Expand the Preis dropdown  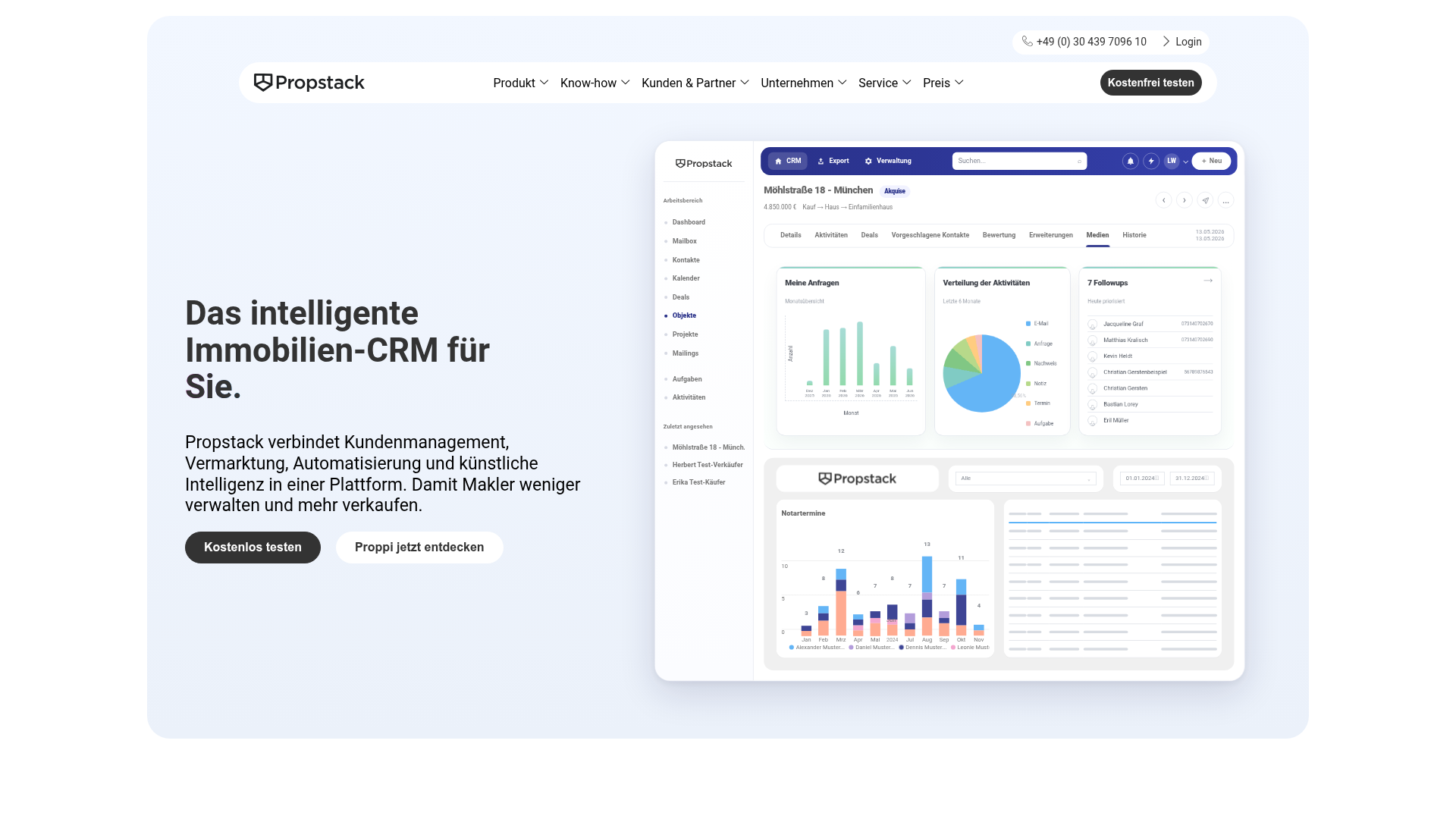pyautogui.click(x=943, y=83)
